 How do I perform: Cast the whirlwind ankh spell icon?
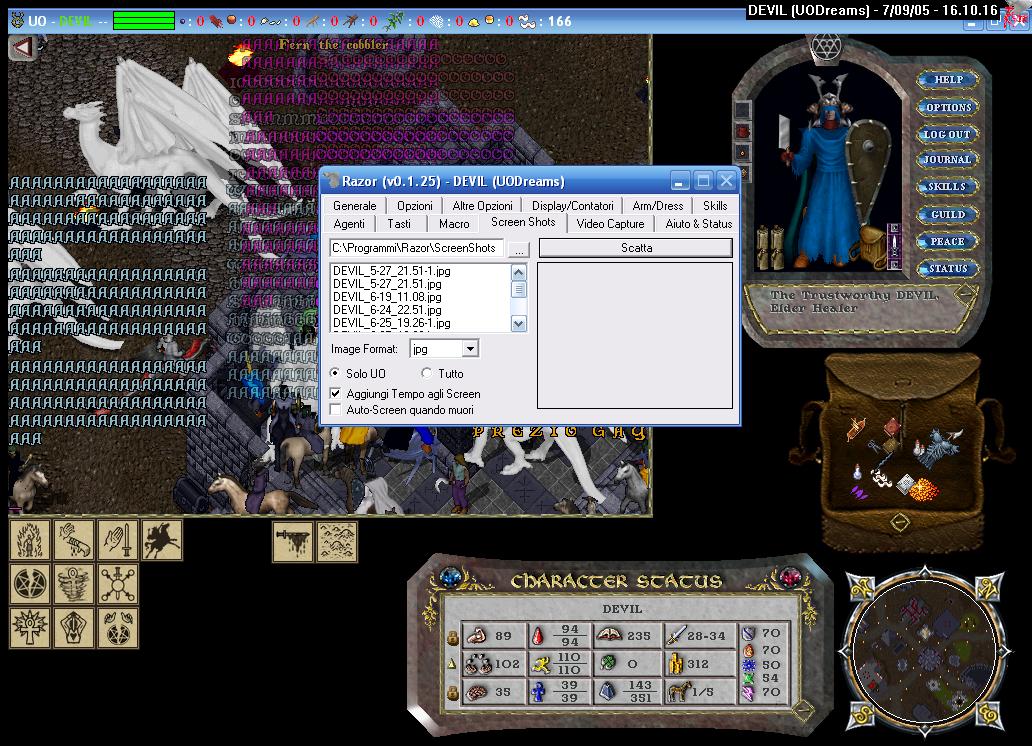click(x=74, y=583)
